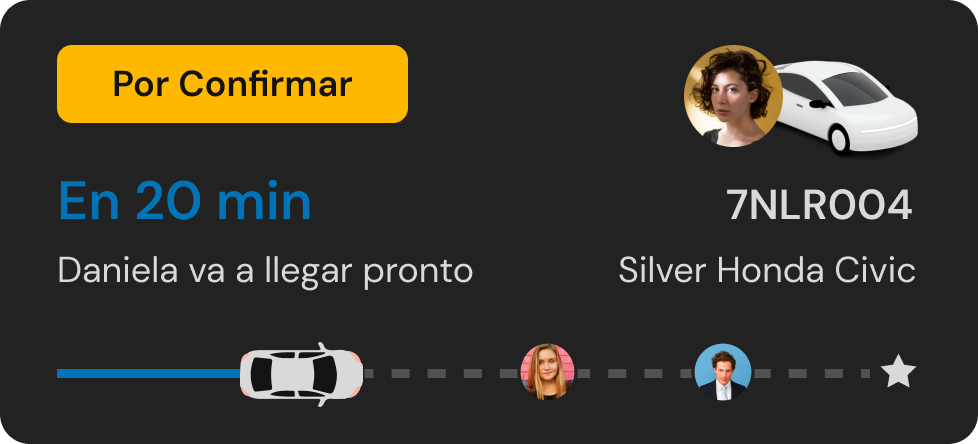Open the curly-haired driver's profile photo

[733, 96]
